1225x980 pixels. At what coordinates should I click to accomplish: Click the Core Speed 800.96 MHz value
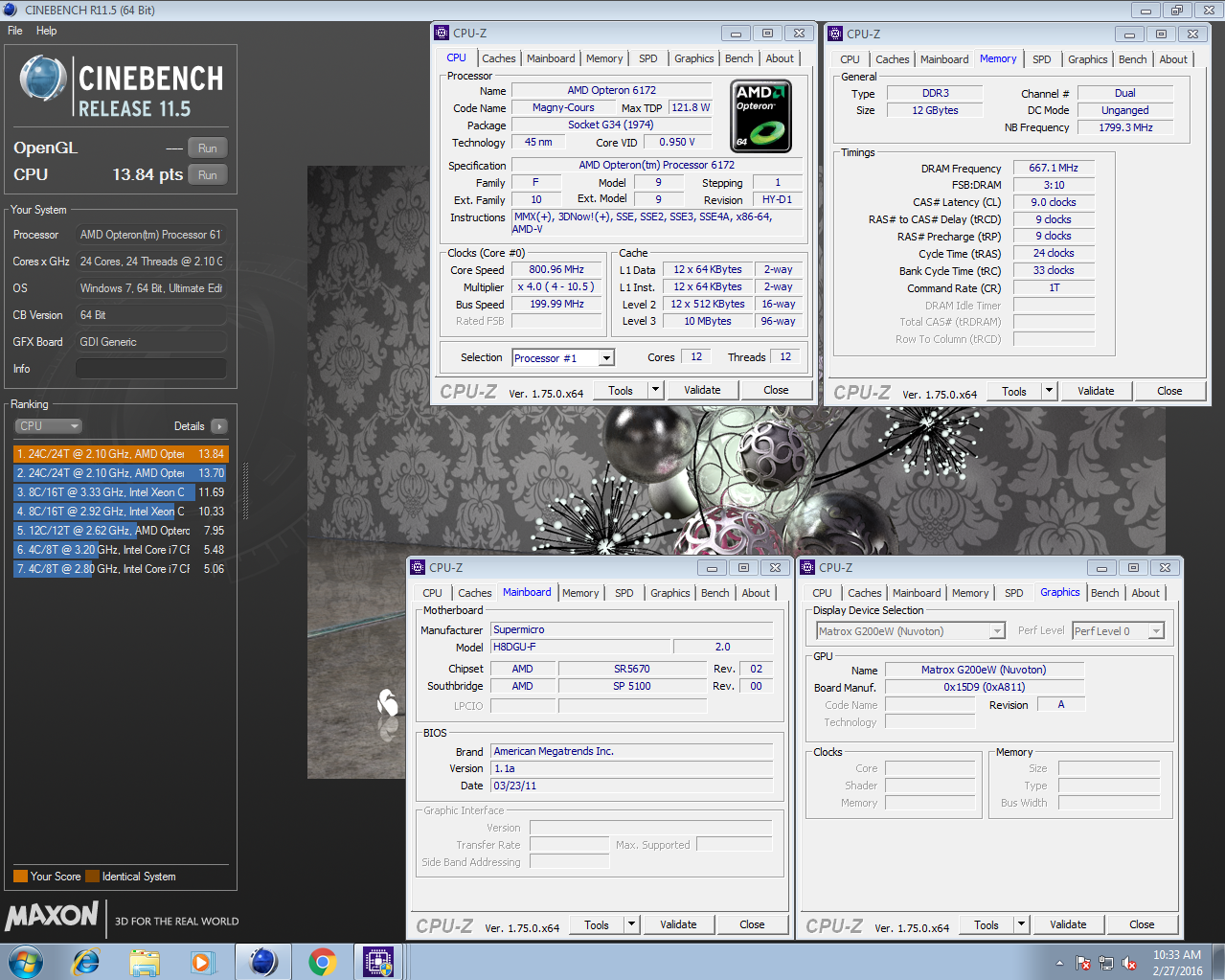click(556, 269)
